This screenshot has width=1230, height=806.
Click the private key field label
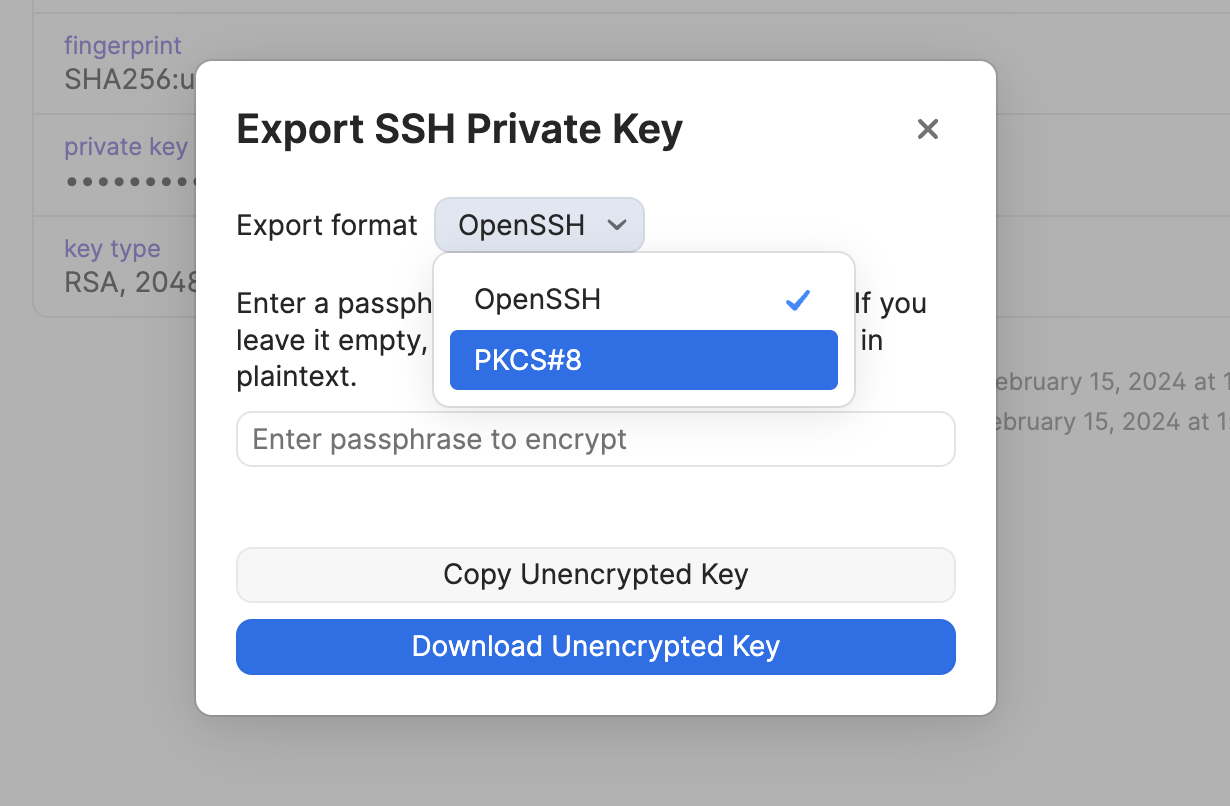(126, 147)
